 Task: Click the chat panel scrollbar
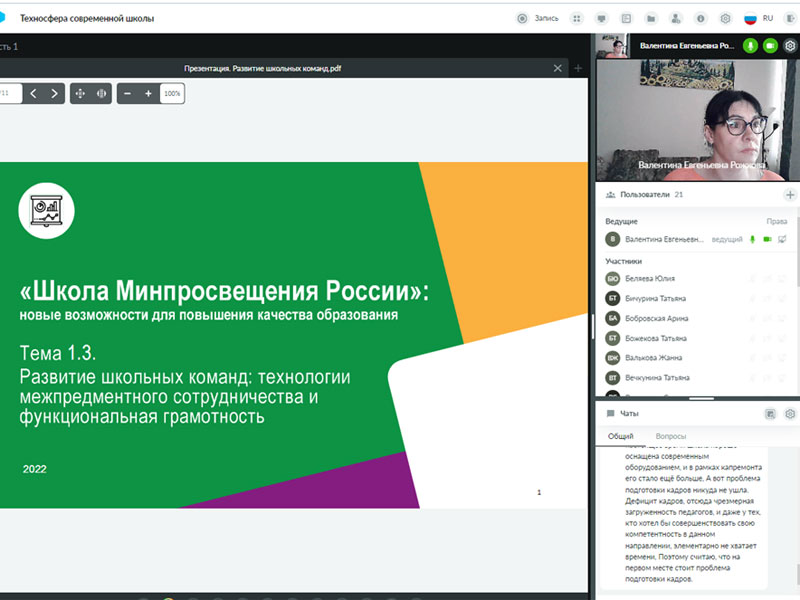tap(797, 576)
